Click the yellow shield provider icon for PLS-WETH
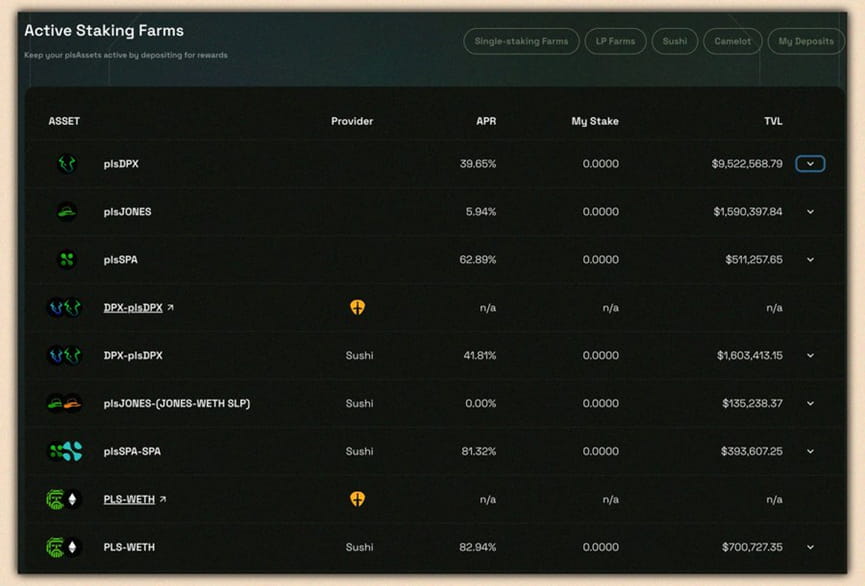Viewport: 865px width, 586px height. (x=357, y=499)
